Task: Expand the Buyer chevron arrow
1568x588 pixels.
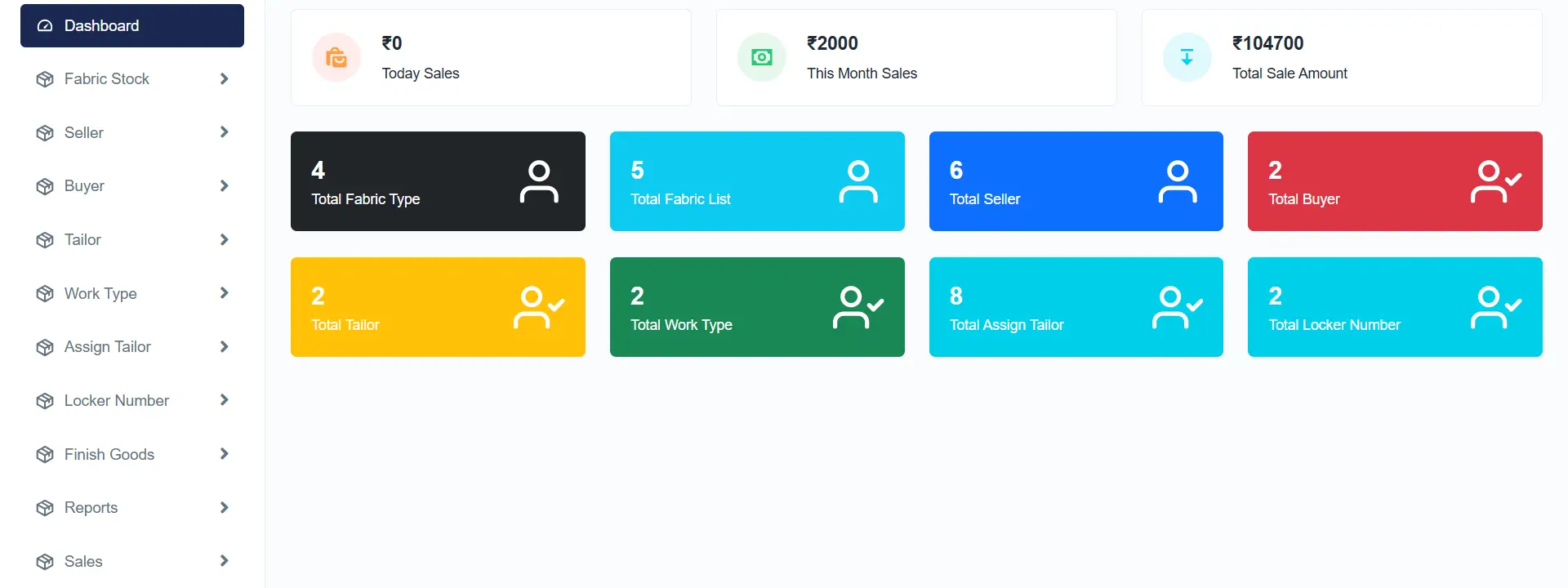Action: pos(225,186)
